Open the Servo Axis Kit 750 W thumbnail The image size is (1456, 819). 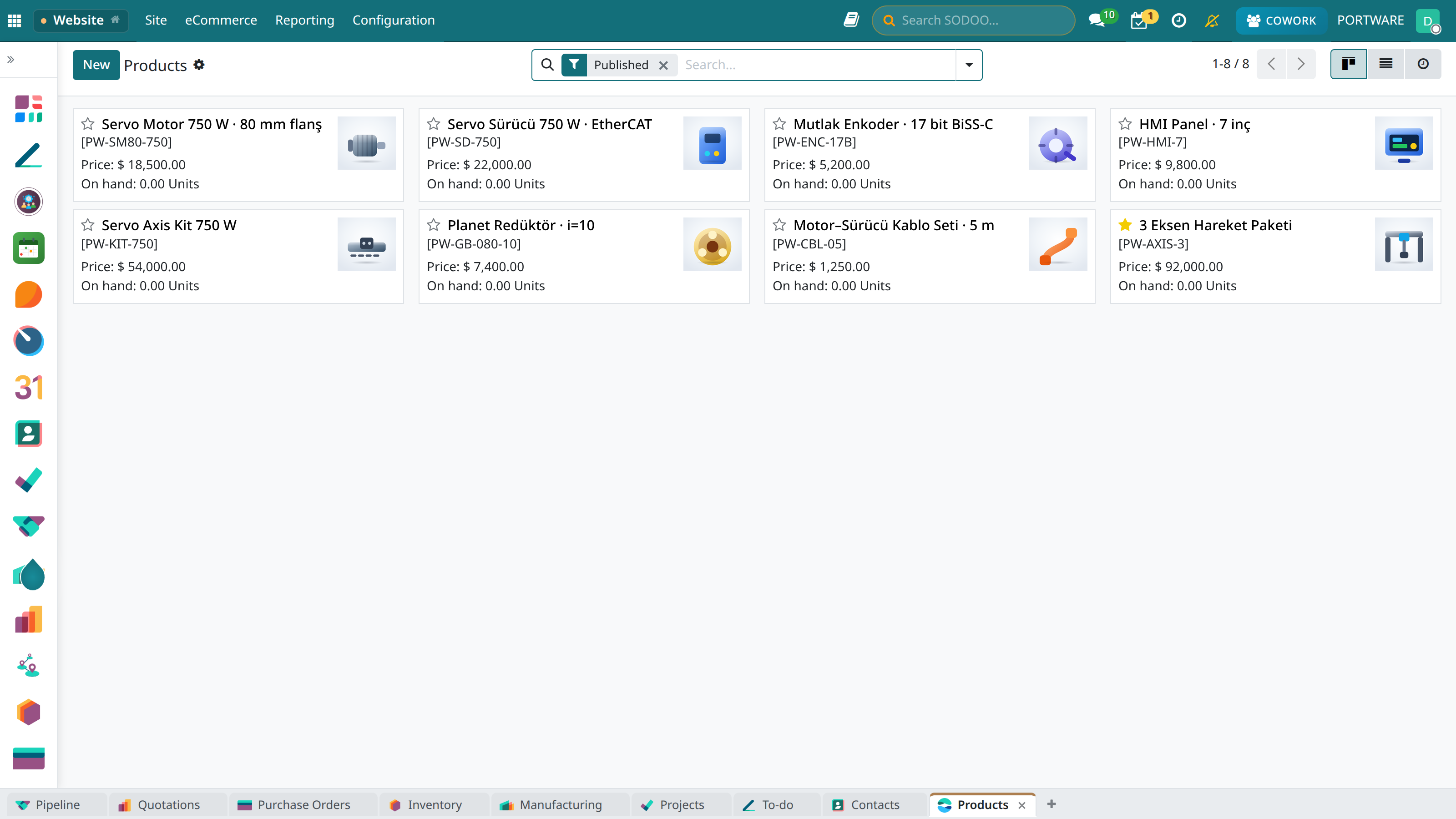(x=366, y=244)
